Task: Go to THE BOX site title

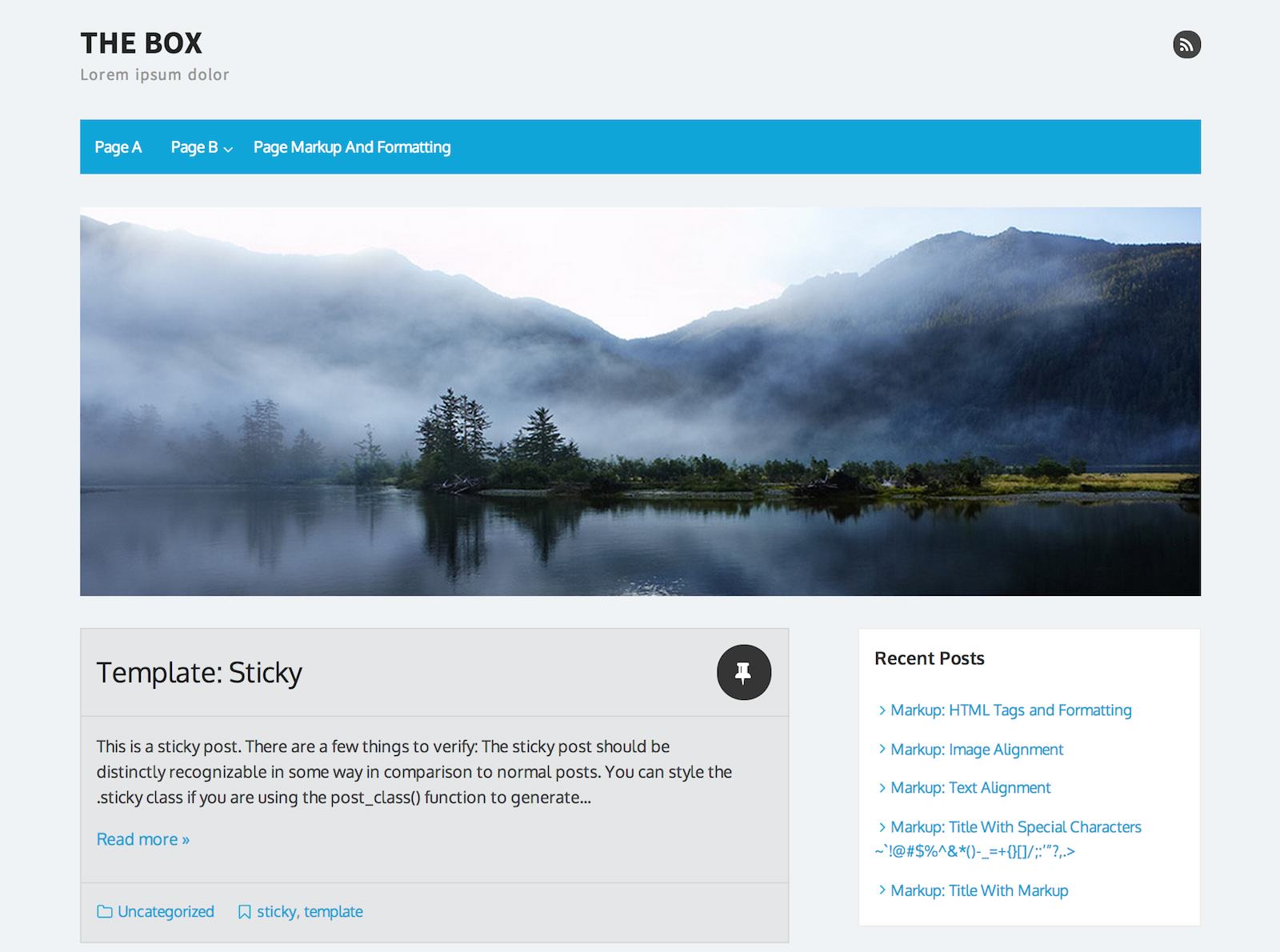Action: pyautogui.click(x=142, y=43)
